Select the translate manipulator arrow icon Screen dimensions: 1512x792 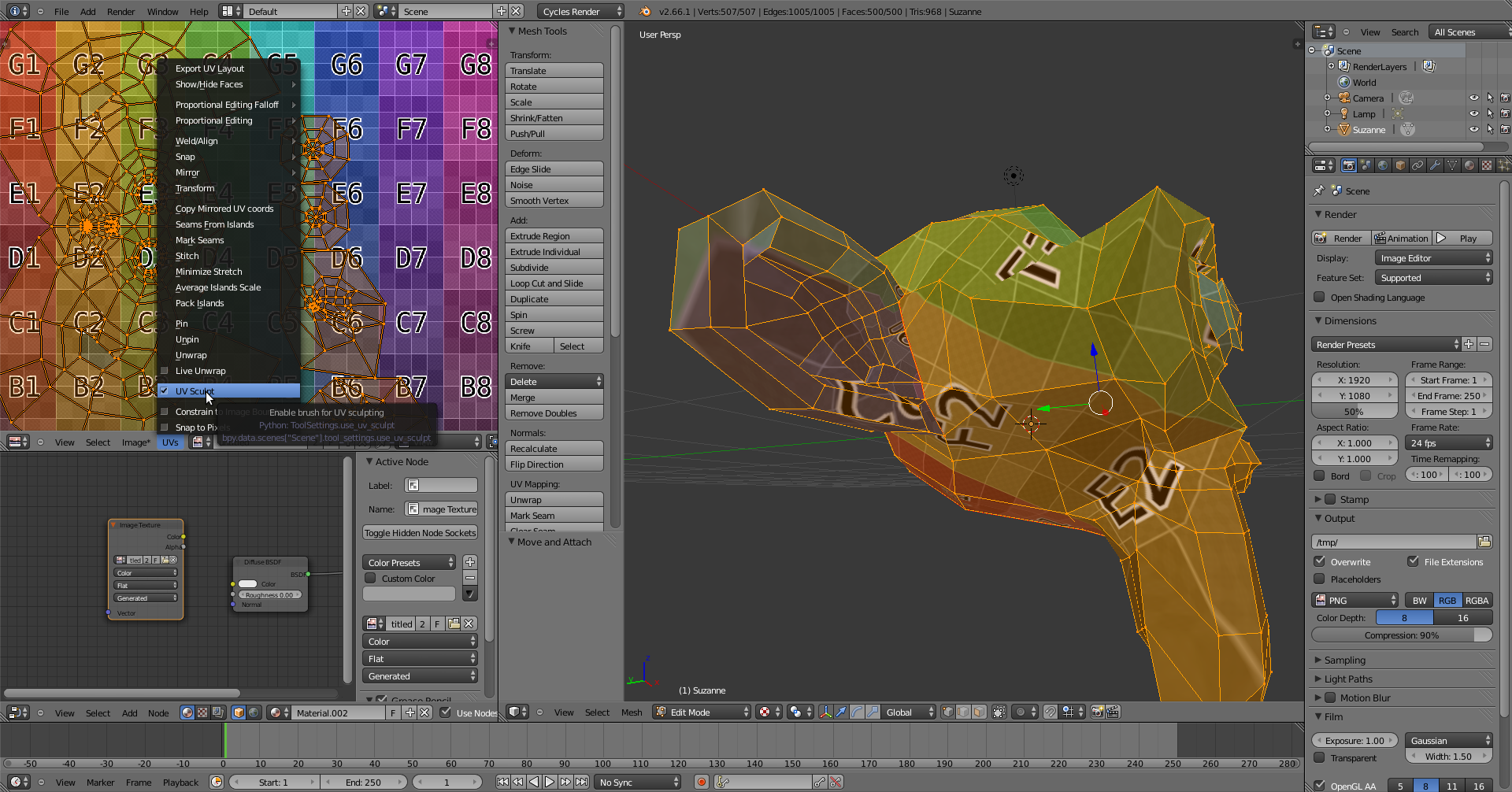click(x=841, y=712)
